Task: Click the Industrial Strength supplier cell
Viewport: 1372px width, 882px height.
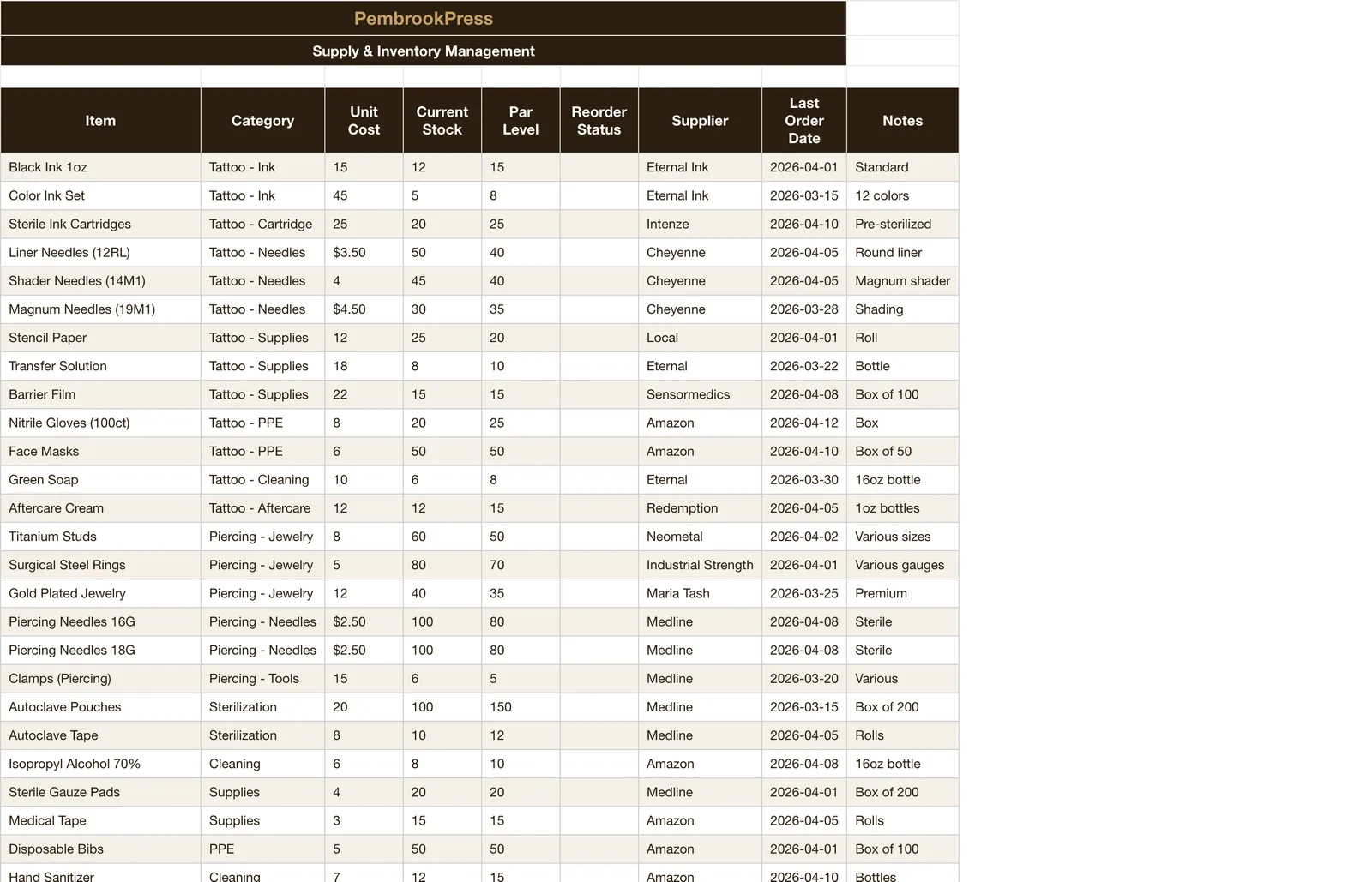Action: 700,565
